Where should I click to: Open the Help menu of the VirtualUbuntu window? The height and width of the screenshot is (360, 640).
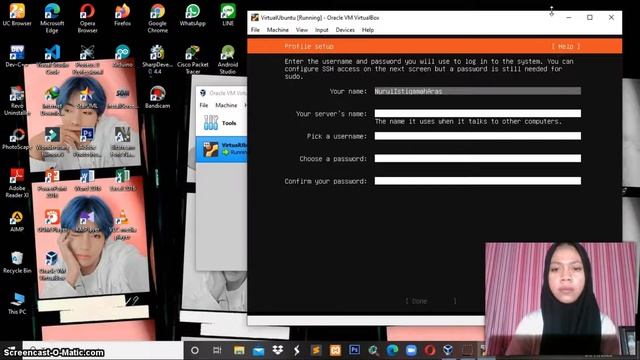click(368, 30)
